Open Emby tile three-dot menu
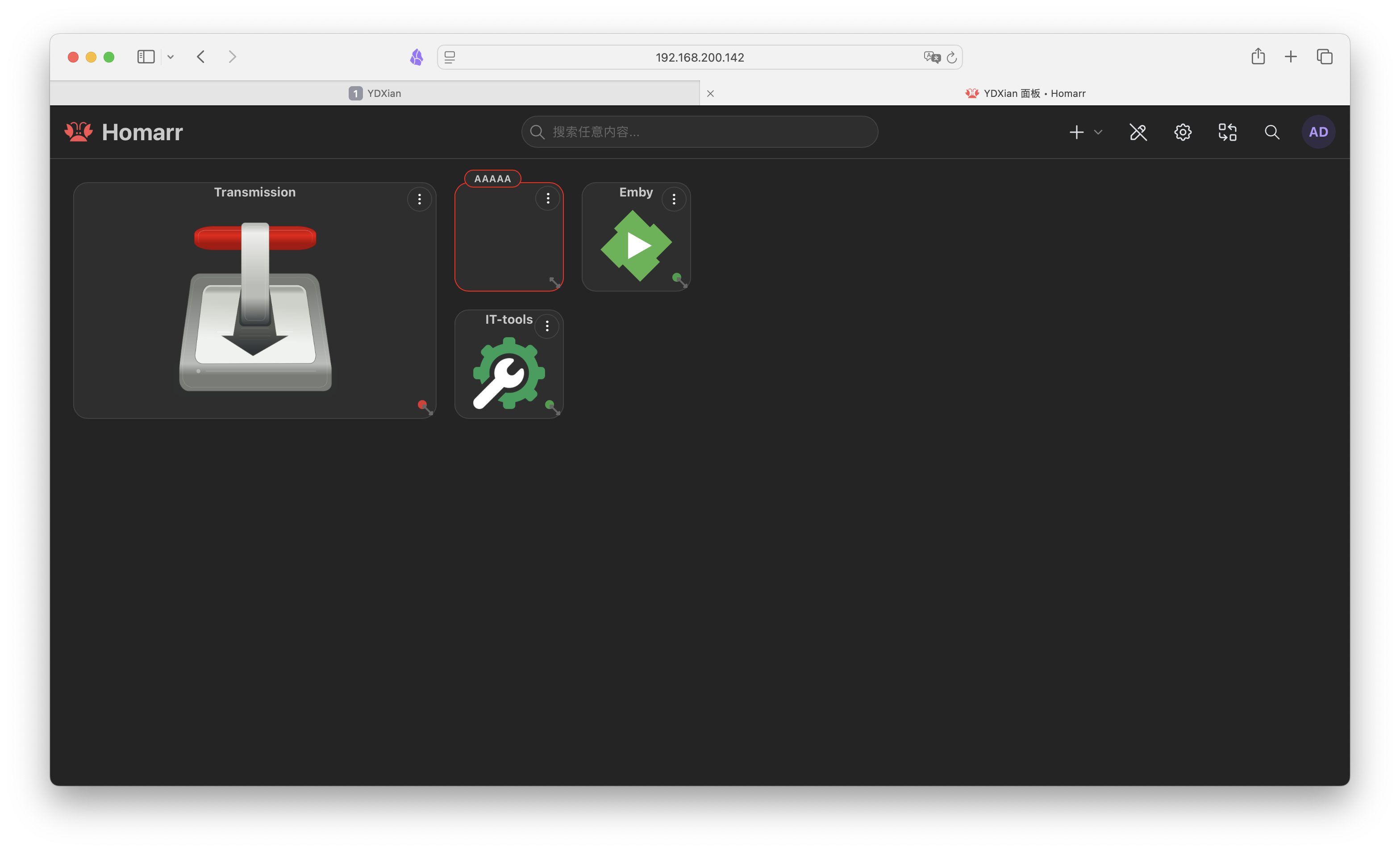The image size is (1400, 852). [674, 199]
